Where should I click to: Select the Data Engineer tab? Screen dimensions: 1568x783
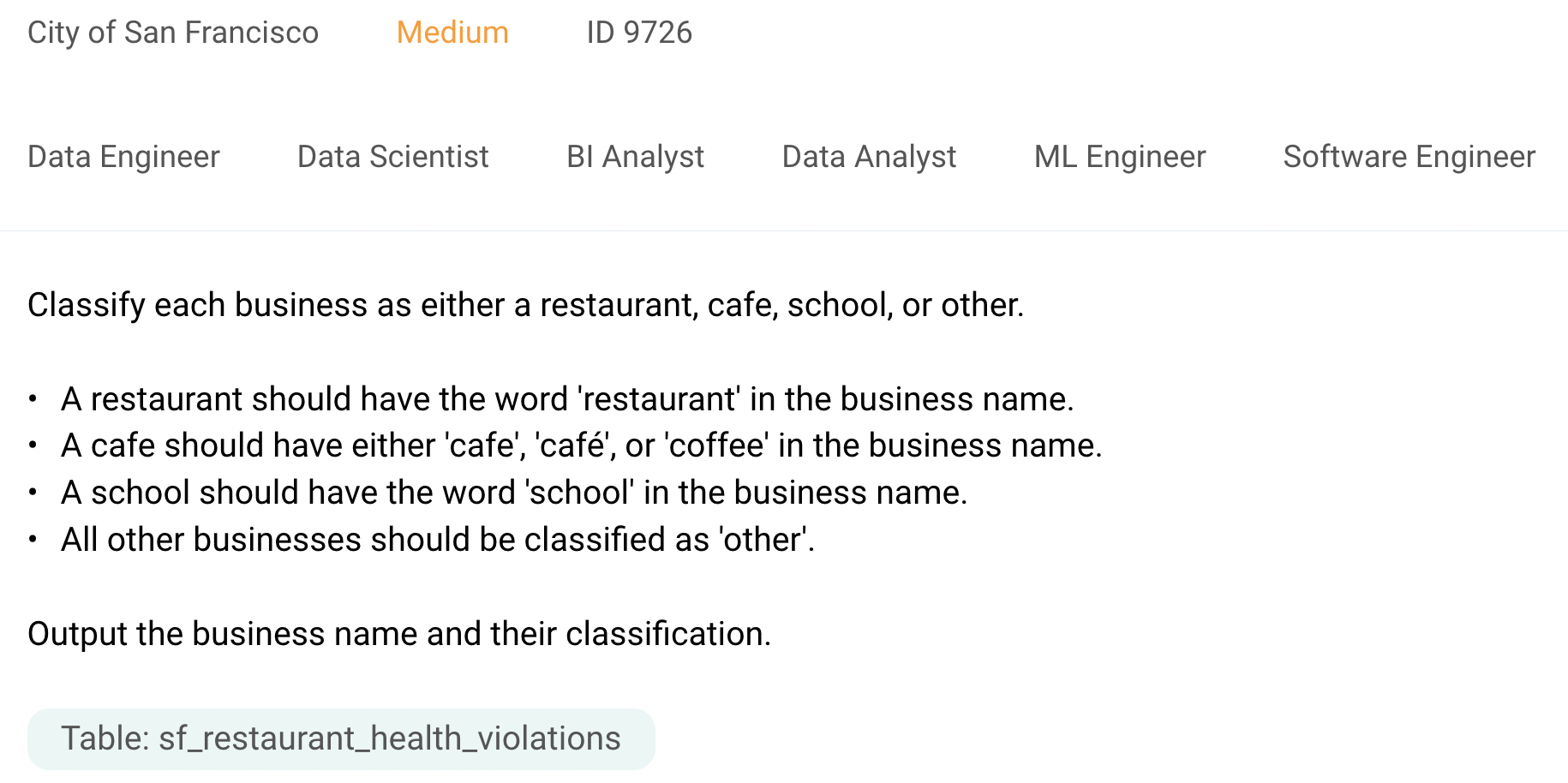click(124, 157)
